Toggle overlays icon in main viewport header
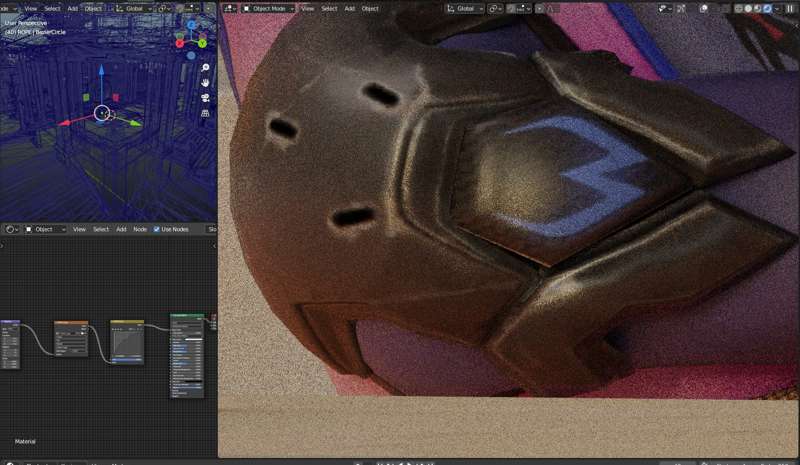Image resolution: width=800 pixels, height=465 pixels. (704, 9)
